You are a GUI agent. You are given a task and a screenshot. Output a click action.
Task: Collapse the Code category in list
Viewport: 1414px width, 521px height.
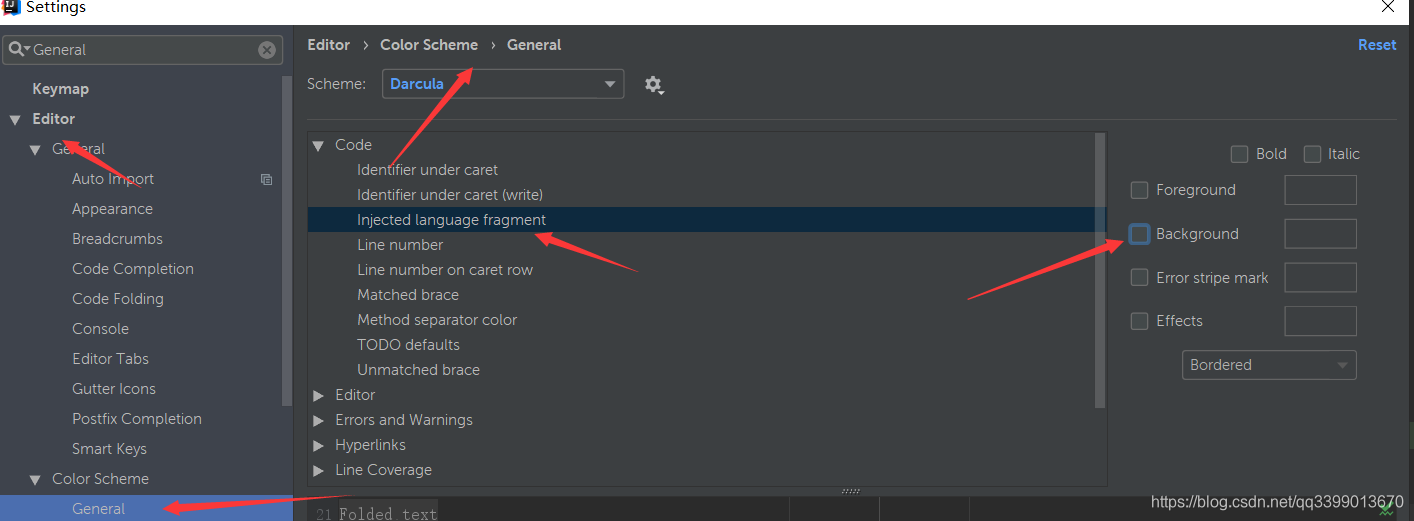[318, 145]
